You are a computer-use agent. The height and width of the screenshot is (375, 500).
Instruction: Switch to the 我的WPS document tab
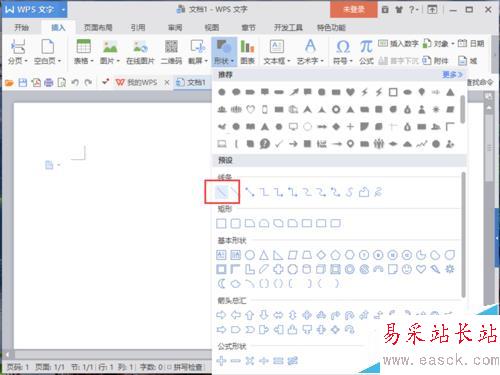coord(137,82)
